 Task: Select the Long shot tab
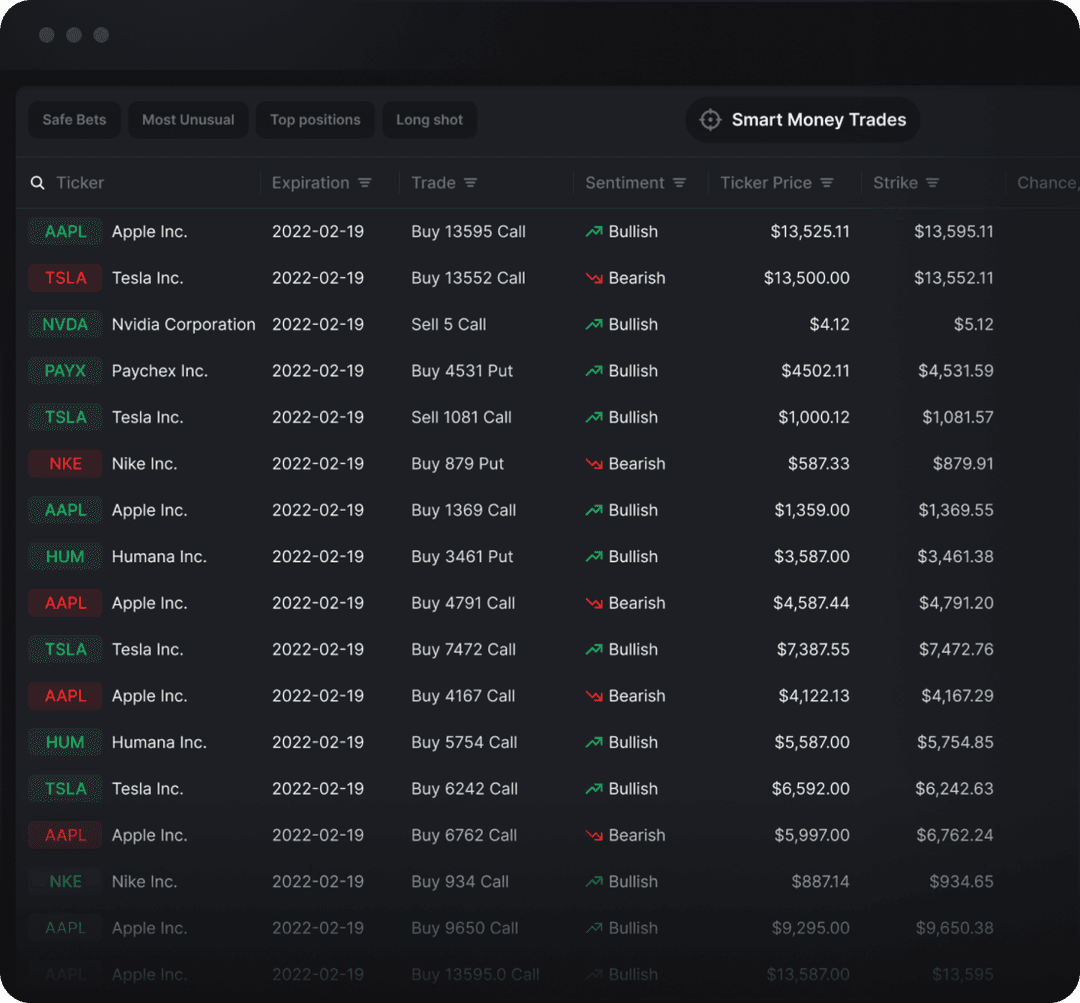pyautogui.click(x=429, y=120)
